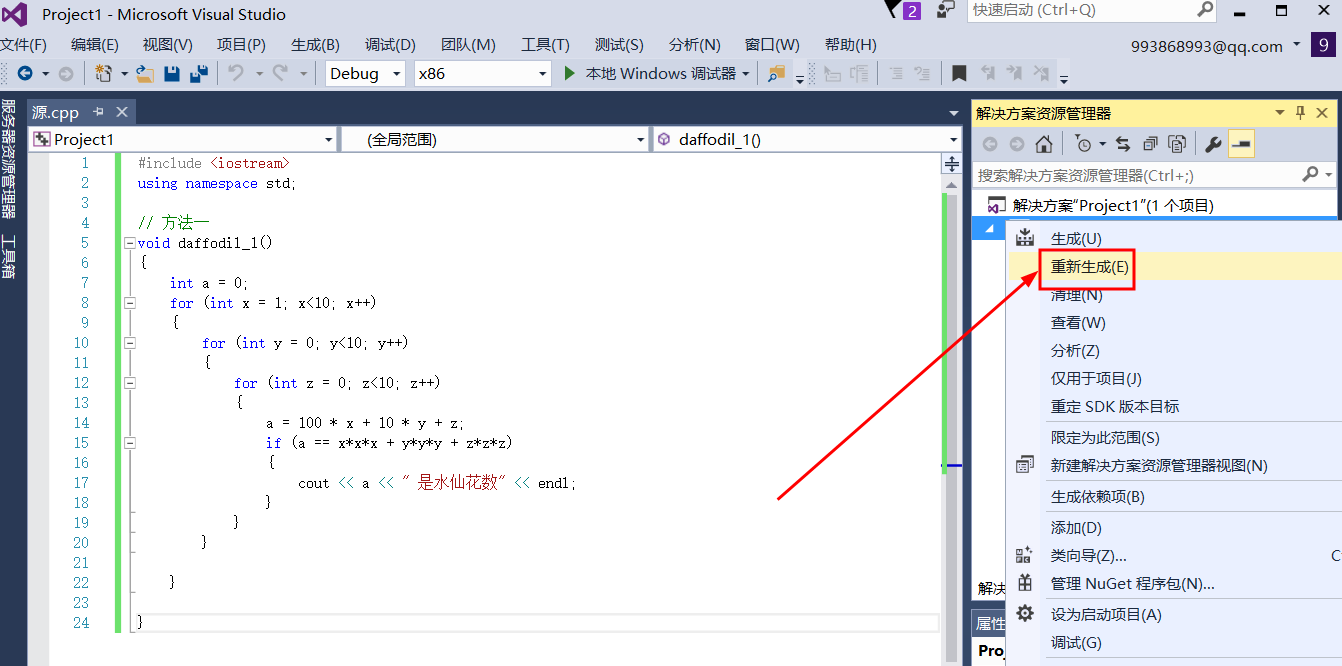Click the previous bookmark icon

click(988, 73)
